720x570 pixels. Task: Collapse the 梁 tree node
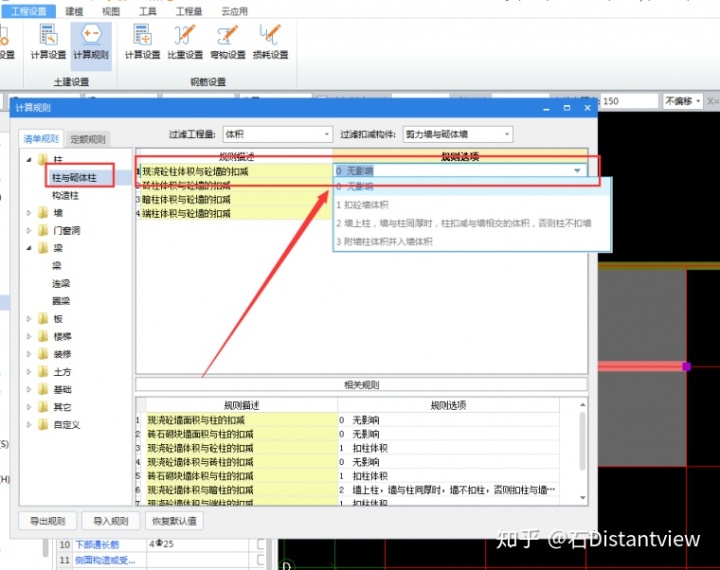coord(29,248)
